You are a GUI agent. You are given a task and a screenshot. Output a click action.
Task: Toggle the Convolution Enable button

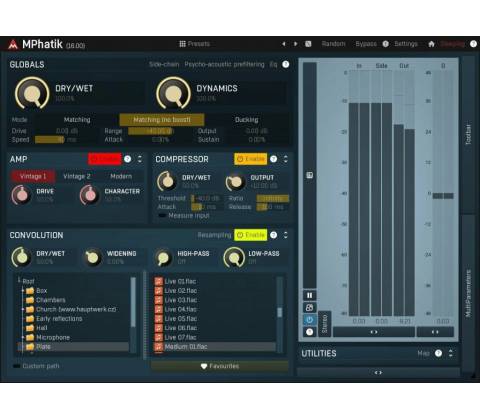(x=251, y=235)
